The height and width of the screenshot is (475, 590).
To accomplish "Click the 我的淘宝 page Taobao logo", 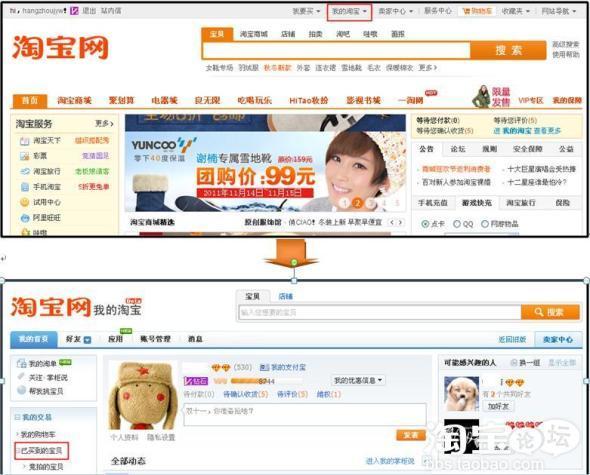I will click(51, 307).
